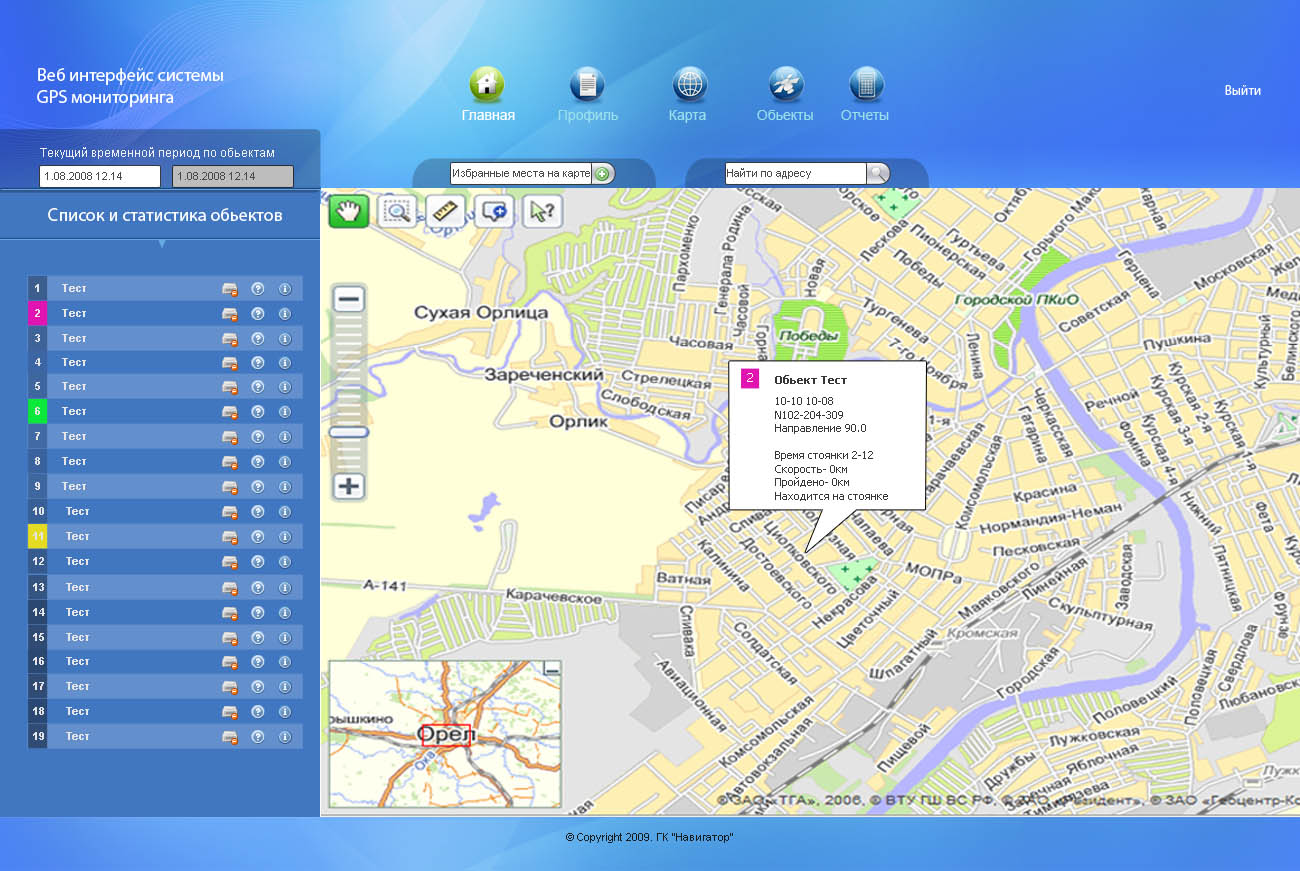Click the add map comment tool

click(x=494, y=211)
